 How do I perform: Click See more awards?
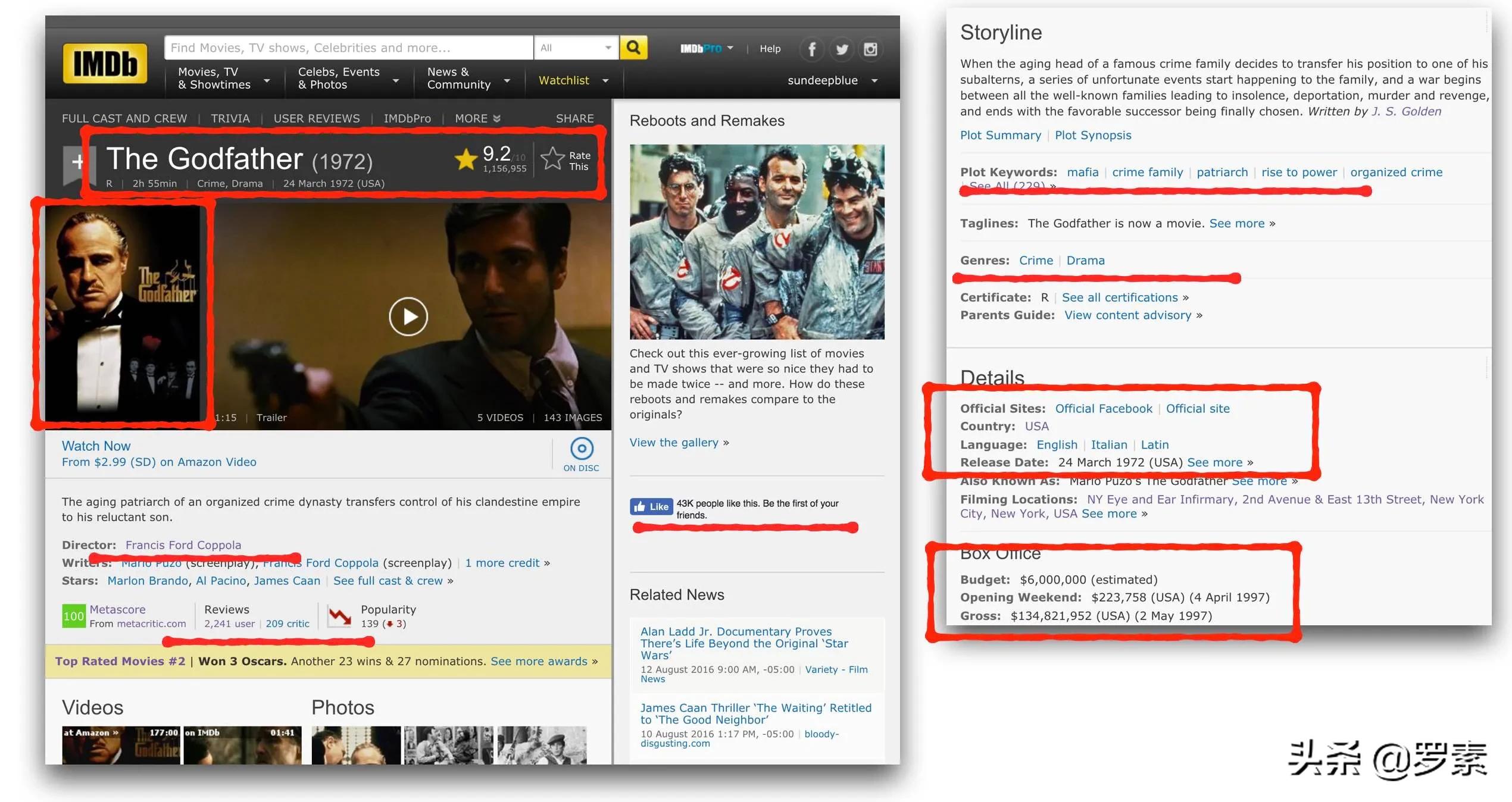(x=539, y=661)
